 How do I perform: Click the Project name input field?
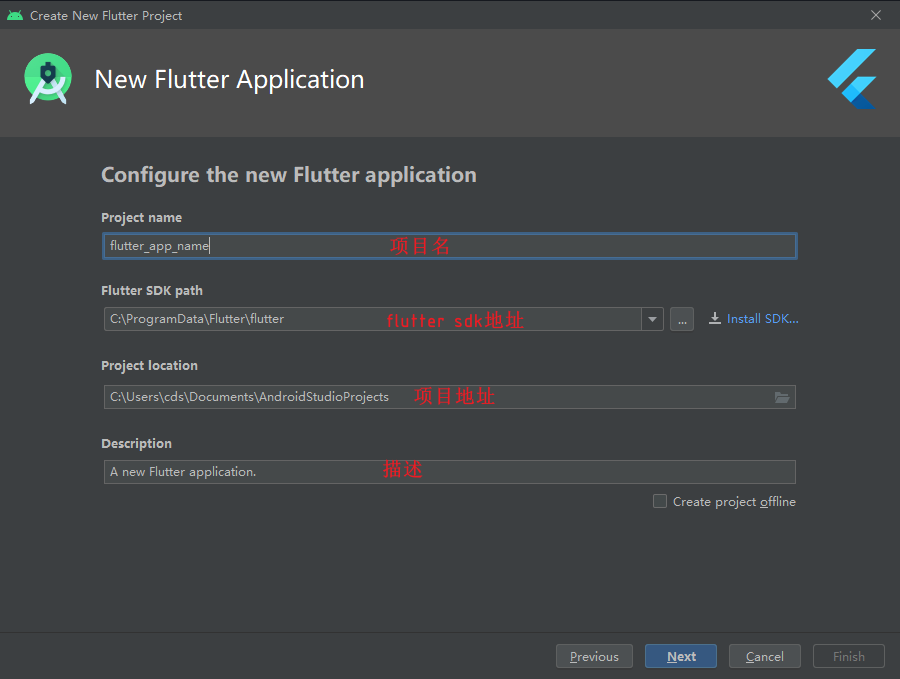(449, 246)
